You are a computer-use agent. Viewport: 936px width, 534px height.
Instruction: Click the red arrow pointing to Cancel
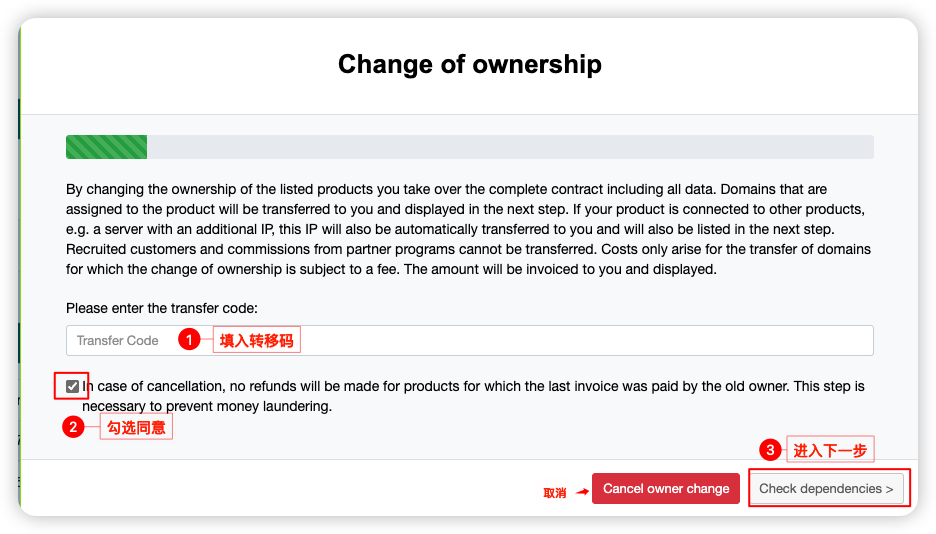pos(581,491)
